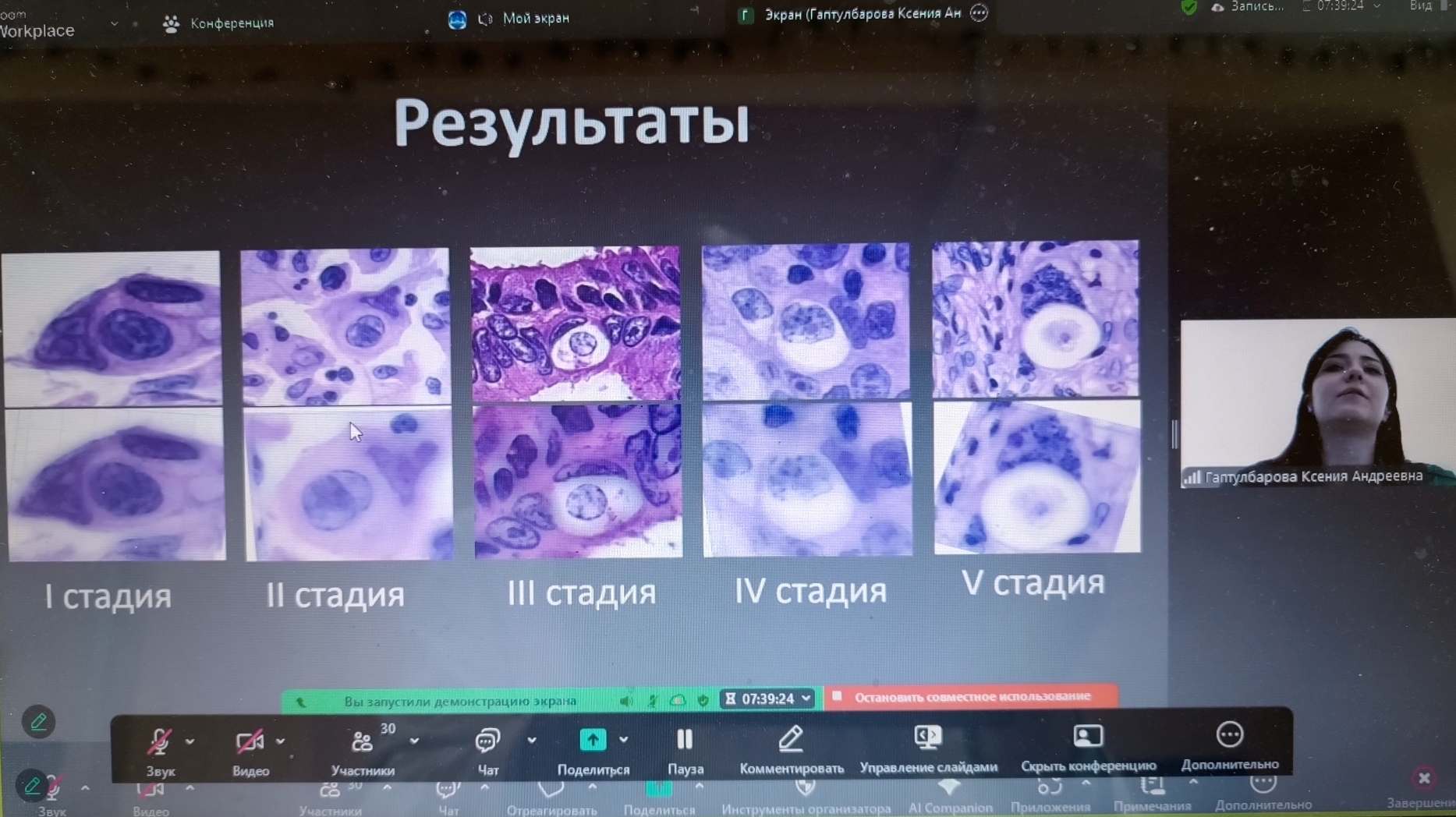This screenshot has width=1456, height=817.
Task: Click Участники in the bottom meeting bar
Action: pos(330,800)
